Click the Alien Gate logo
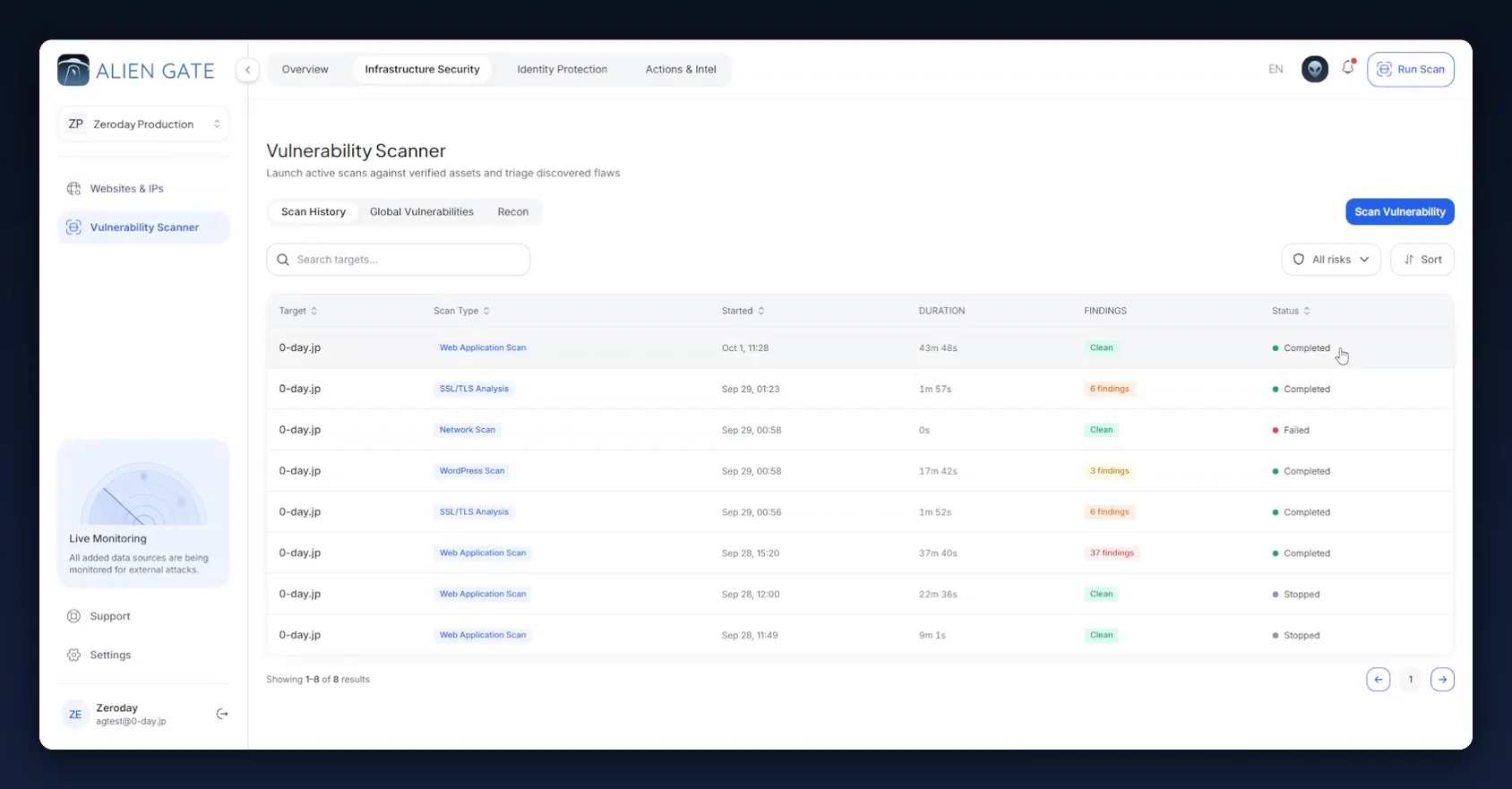 pyautogui.click(x=136, y=70)
